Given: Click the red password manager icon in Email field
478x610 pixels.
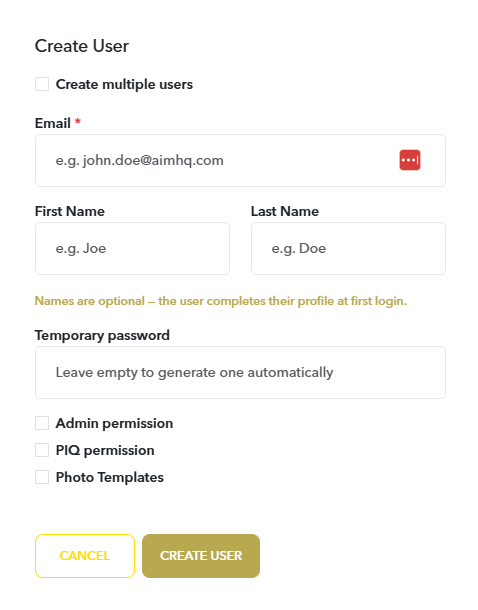Looking at the screenshot, I should (410, 160).
